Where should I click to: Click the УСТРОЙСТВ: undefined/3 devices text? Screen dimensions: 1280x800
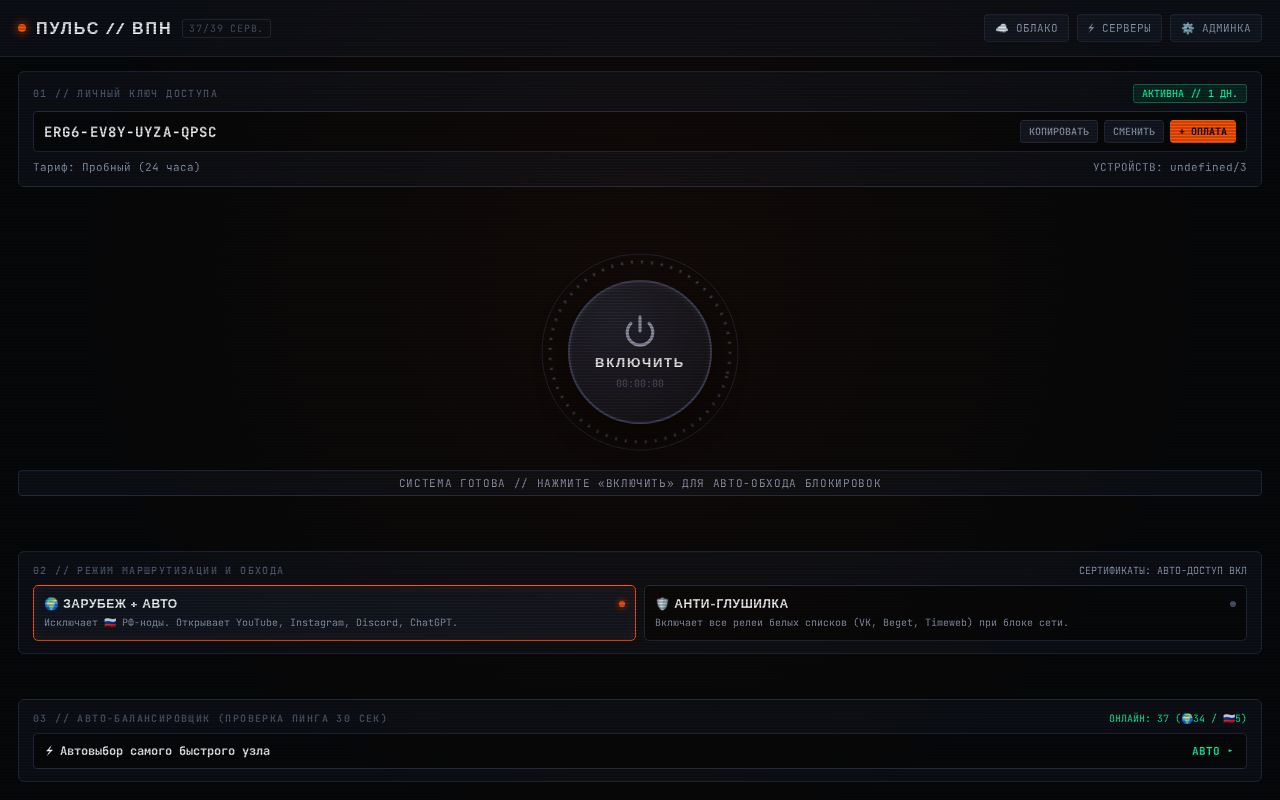(1170, 167)
